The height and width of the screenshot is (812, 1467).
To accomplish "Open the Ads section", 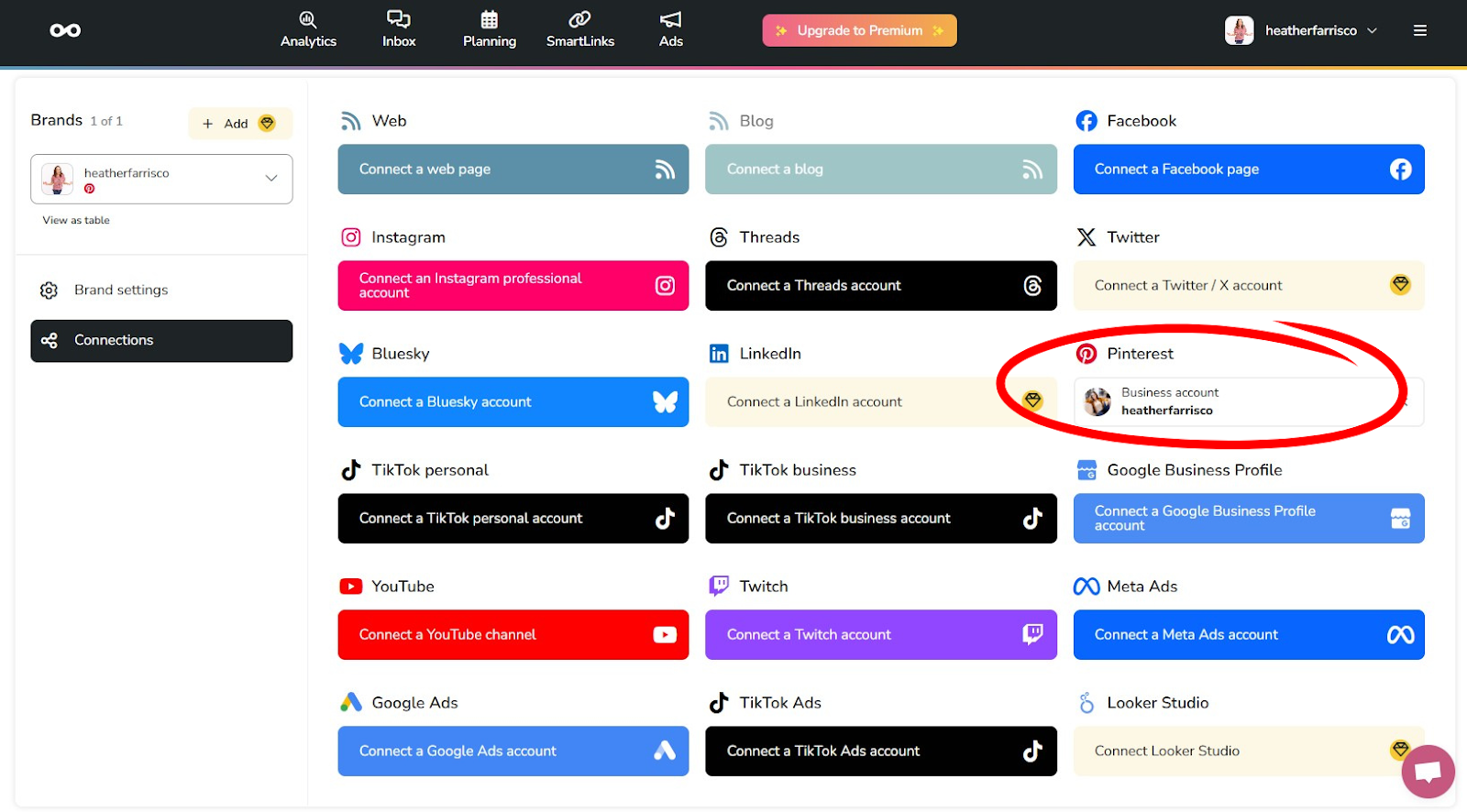I will click(671, 30).
